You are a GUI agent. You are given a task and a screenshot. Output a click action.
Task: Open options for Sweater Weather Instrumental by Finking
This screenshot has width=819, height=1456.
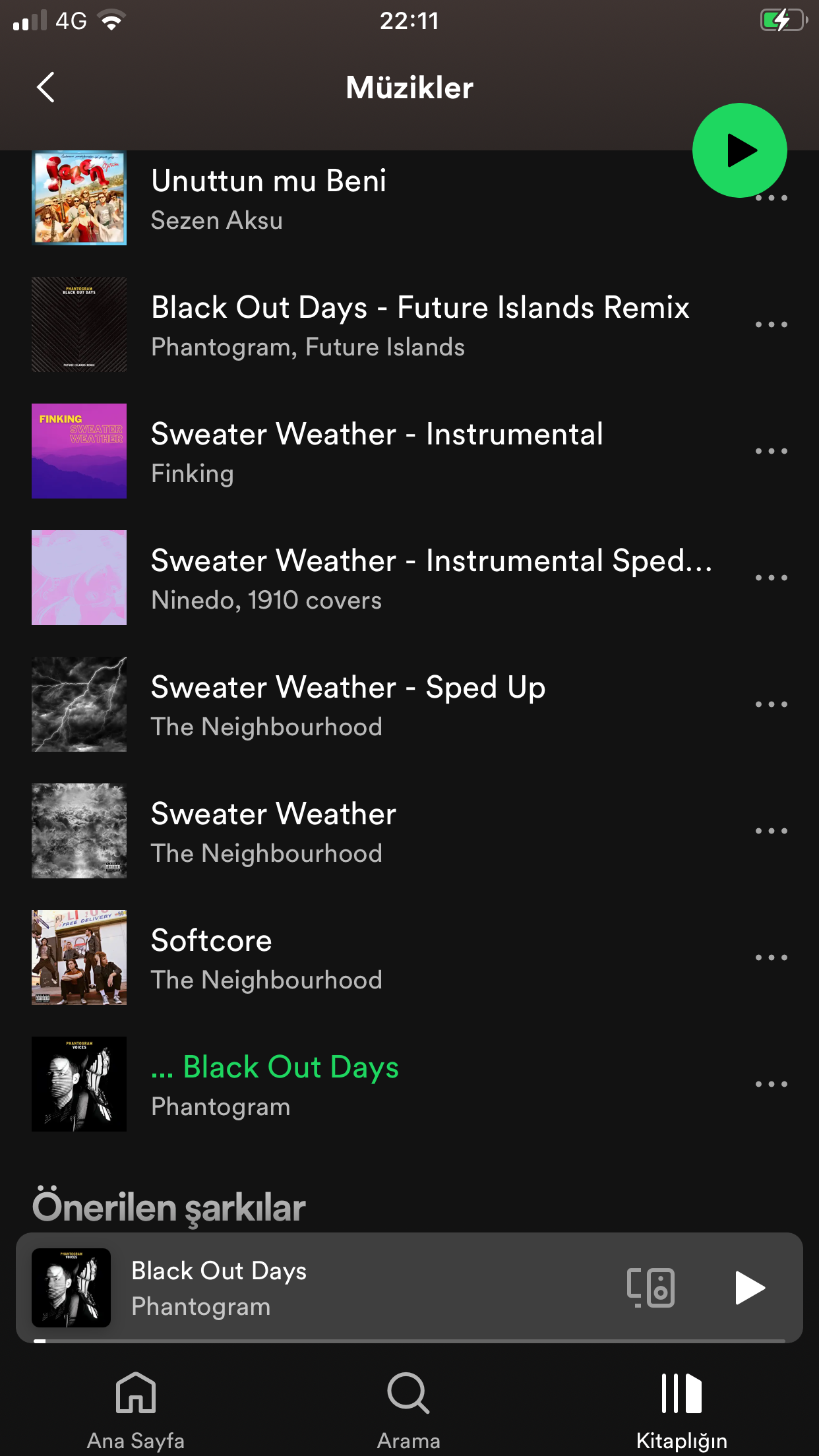coord(771,451)
